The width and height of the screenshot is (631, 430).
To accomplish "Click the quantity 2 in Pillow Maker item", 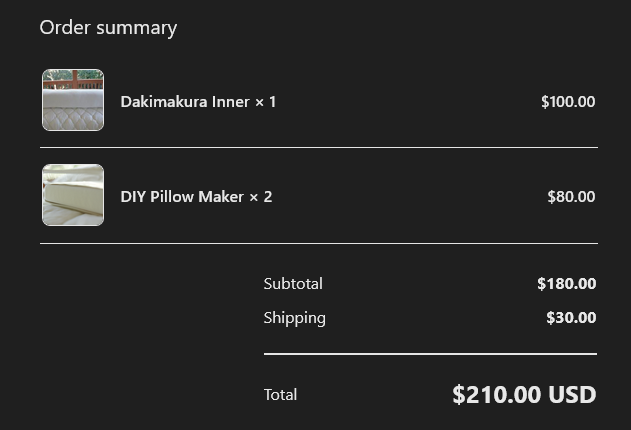I will (x=268, y=197).
